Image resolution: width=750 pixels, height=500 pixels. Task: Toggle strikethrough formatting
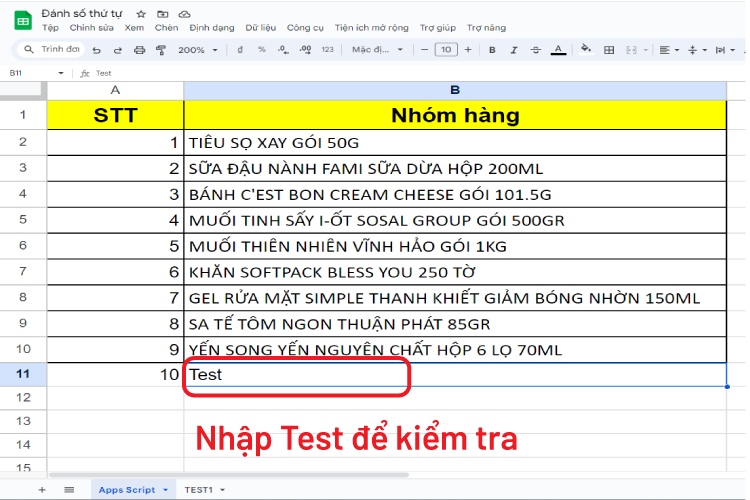point(536,50)
